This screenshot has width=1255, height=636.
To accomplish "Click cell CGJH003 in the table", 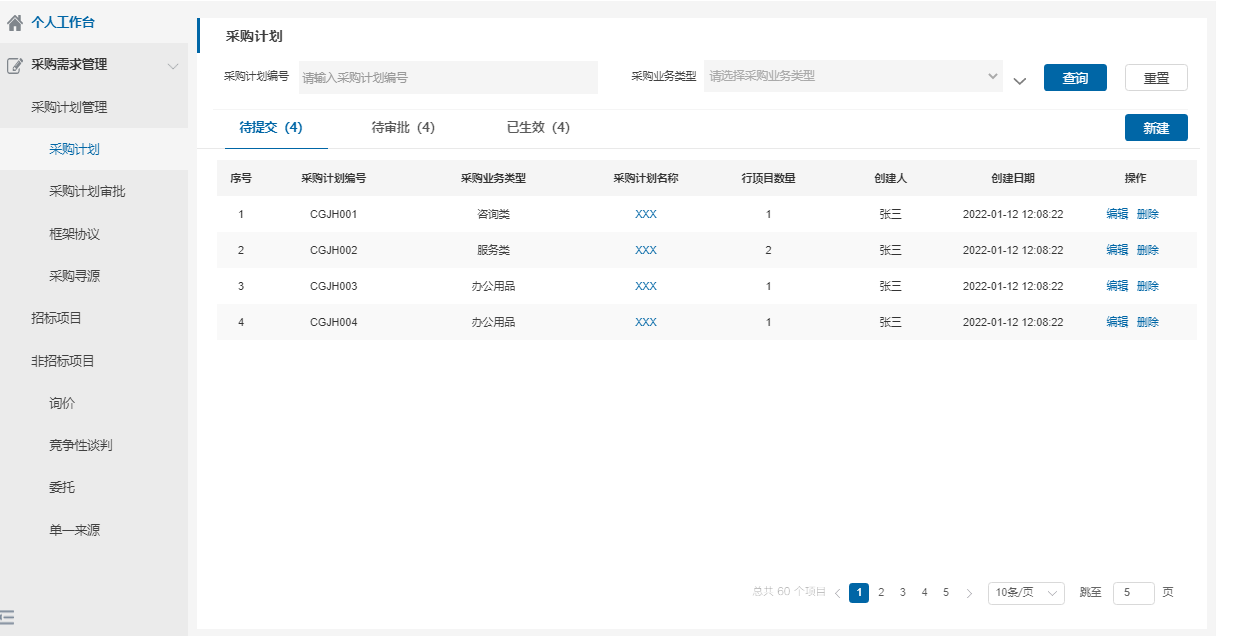I will (x=334, y=286).
